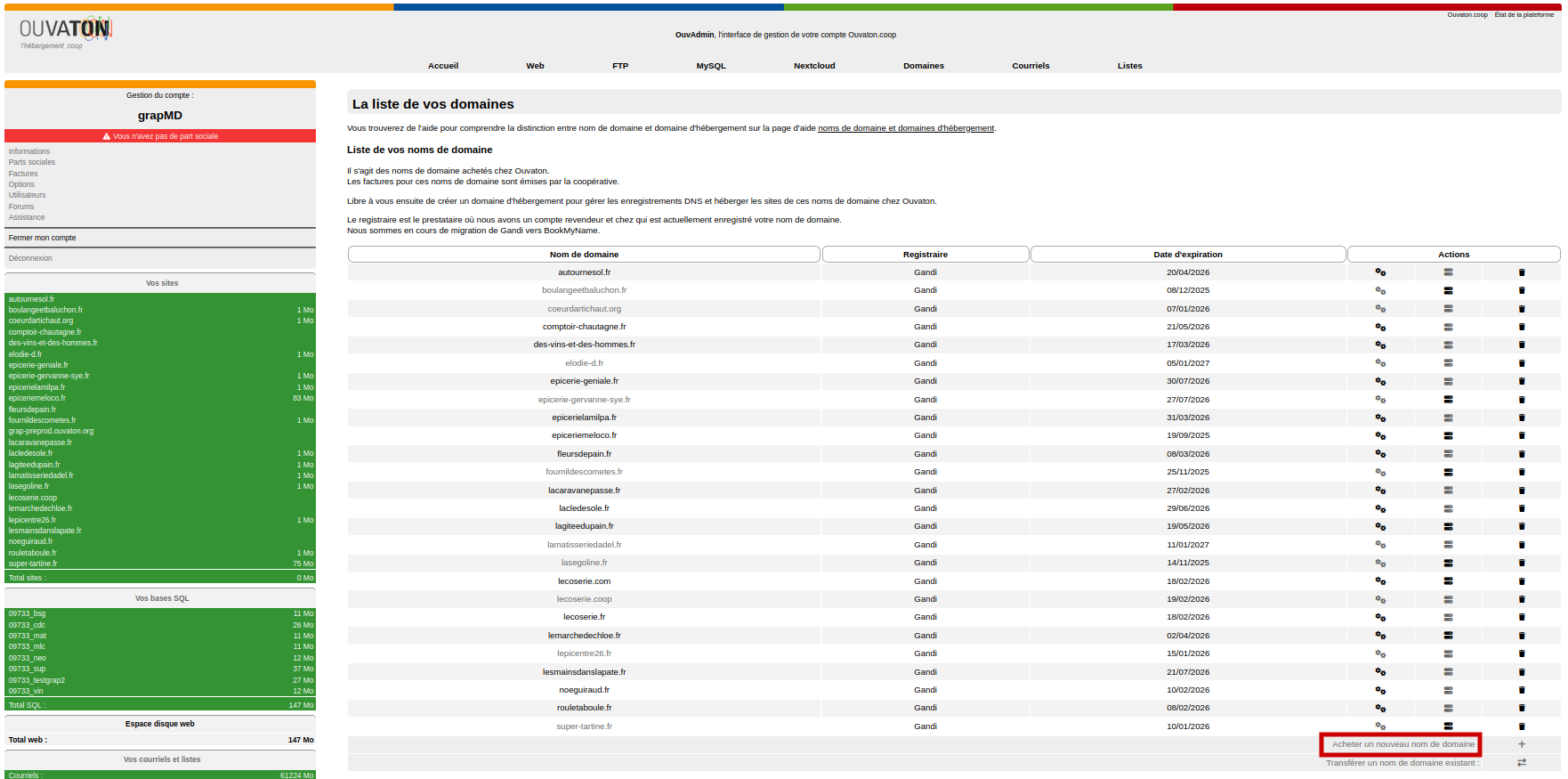Select epiceriemeloco.fr in Vos sites list

[36, 398]
